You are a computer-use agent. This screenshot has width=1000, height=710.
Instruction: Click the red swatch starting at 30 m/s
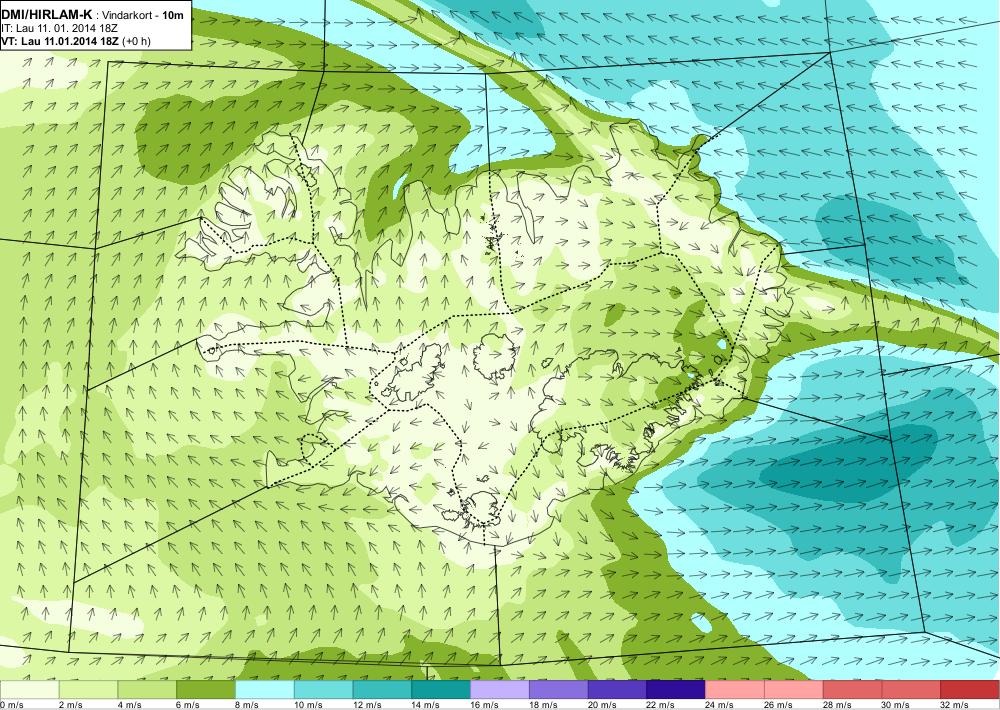(911, 690)
